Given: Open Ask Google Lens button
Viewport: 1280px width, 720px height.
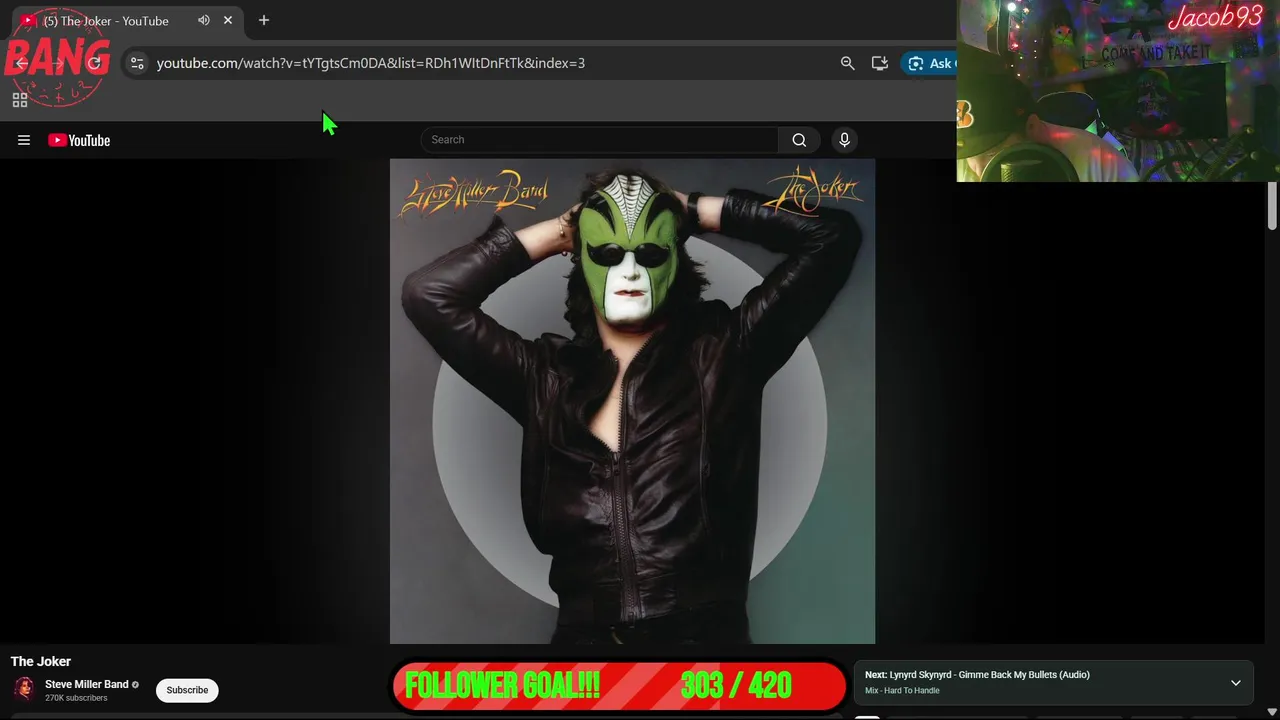Looking at the screenshot, I should click(930, 63).
